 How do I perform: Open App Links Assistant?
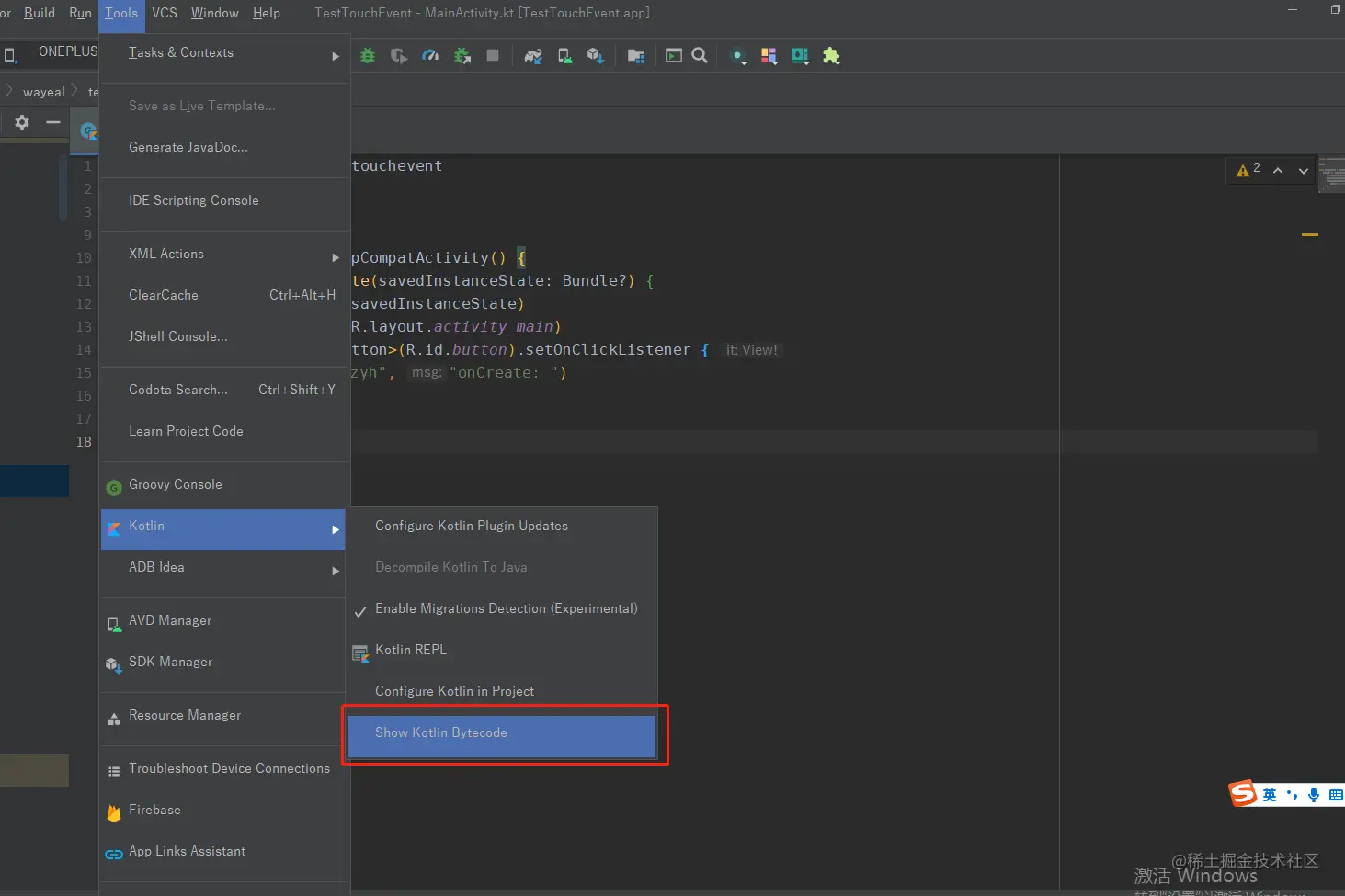[225, 852]
